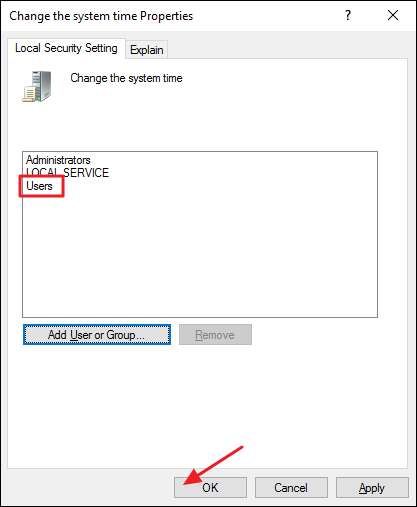
Task: Click empty space inside the accounts list box
Action: (200, 253)
